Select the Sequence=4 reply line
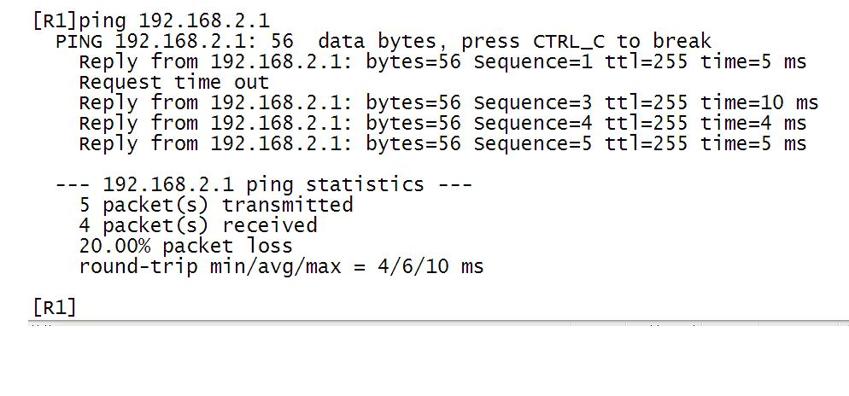Image resolution: width=849 pixels, height=396 pixels. (442, 124)
